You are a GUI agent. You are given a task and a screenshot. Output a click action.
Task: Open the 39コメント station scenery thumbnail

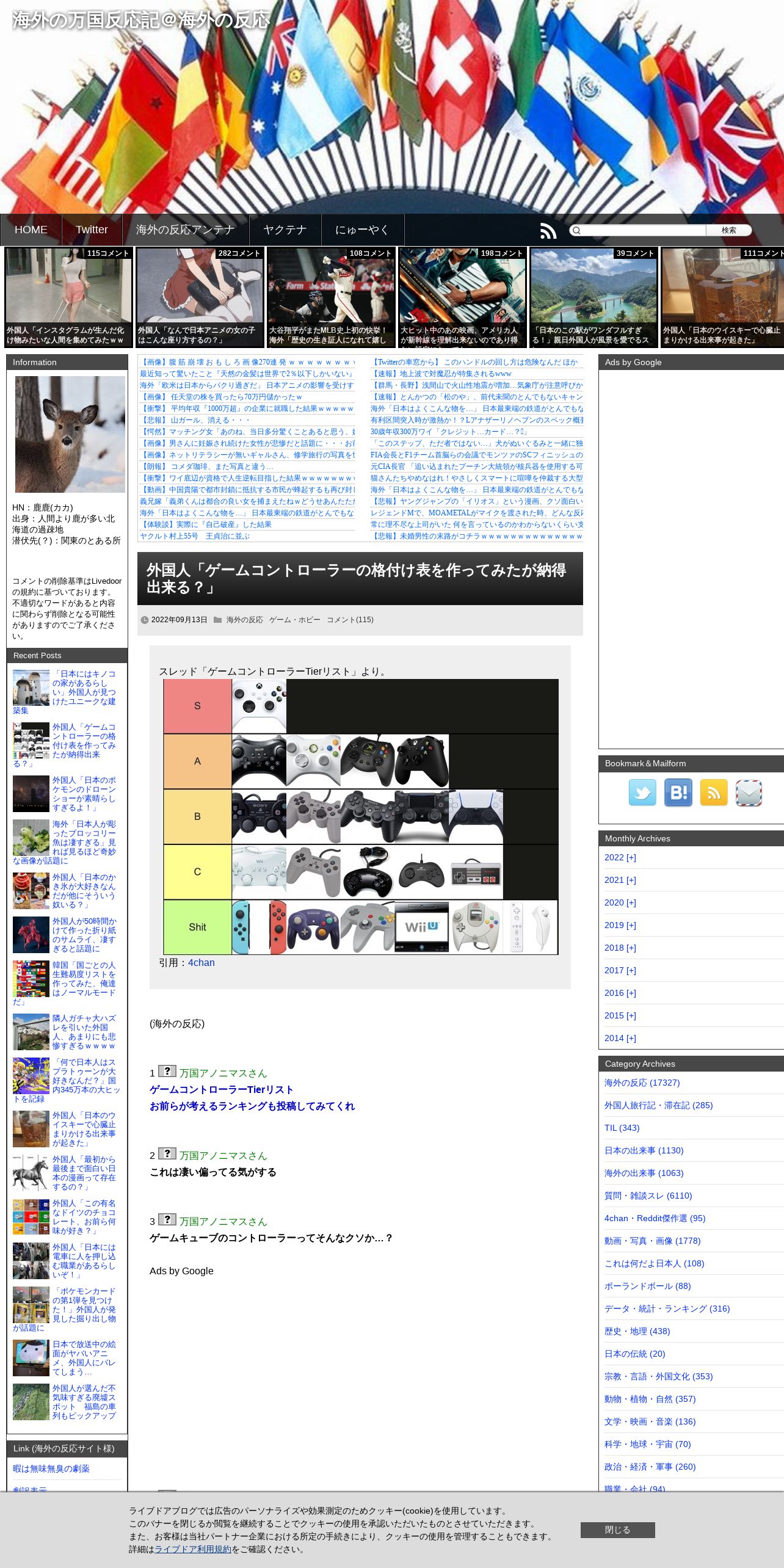click(x=593, y=297)
